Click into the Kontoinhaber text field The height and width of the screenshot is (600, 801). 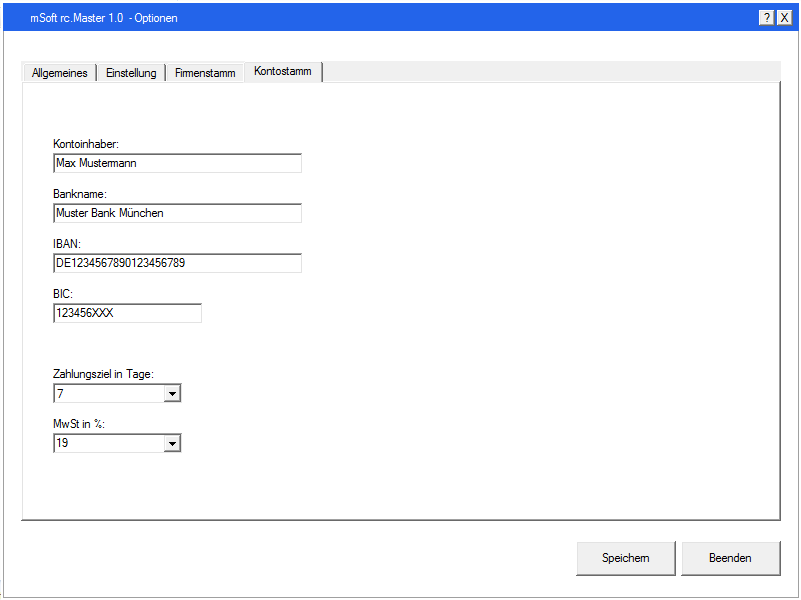(x=176, y=163)
